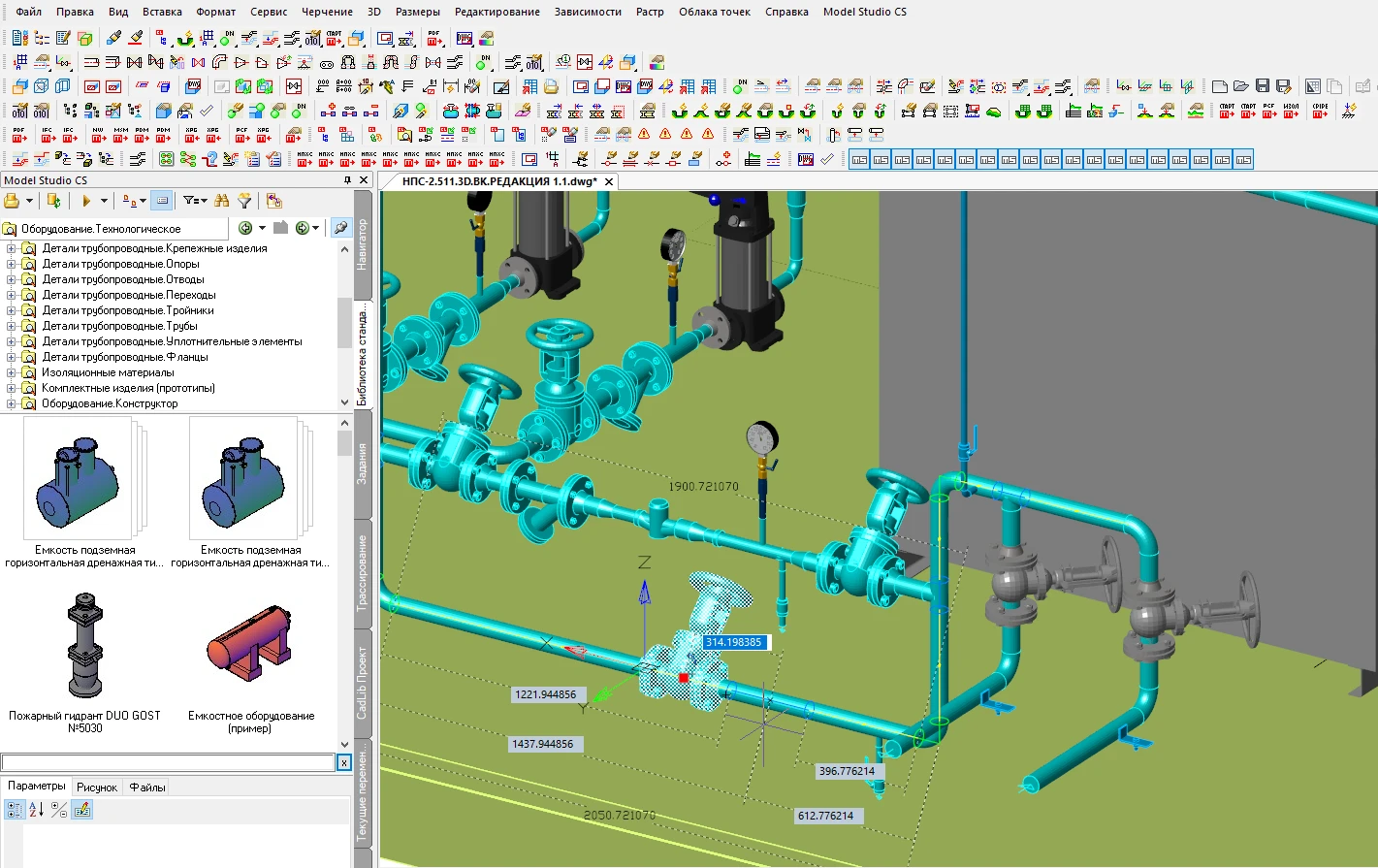Open the Навигатор side panel tab
Viewport: 1378px width, 868px height.
click(362, 244)
